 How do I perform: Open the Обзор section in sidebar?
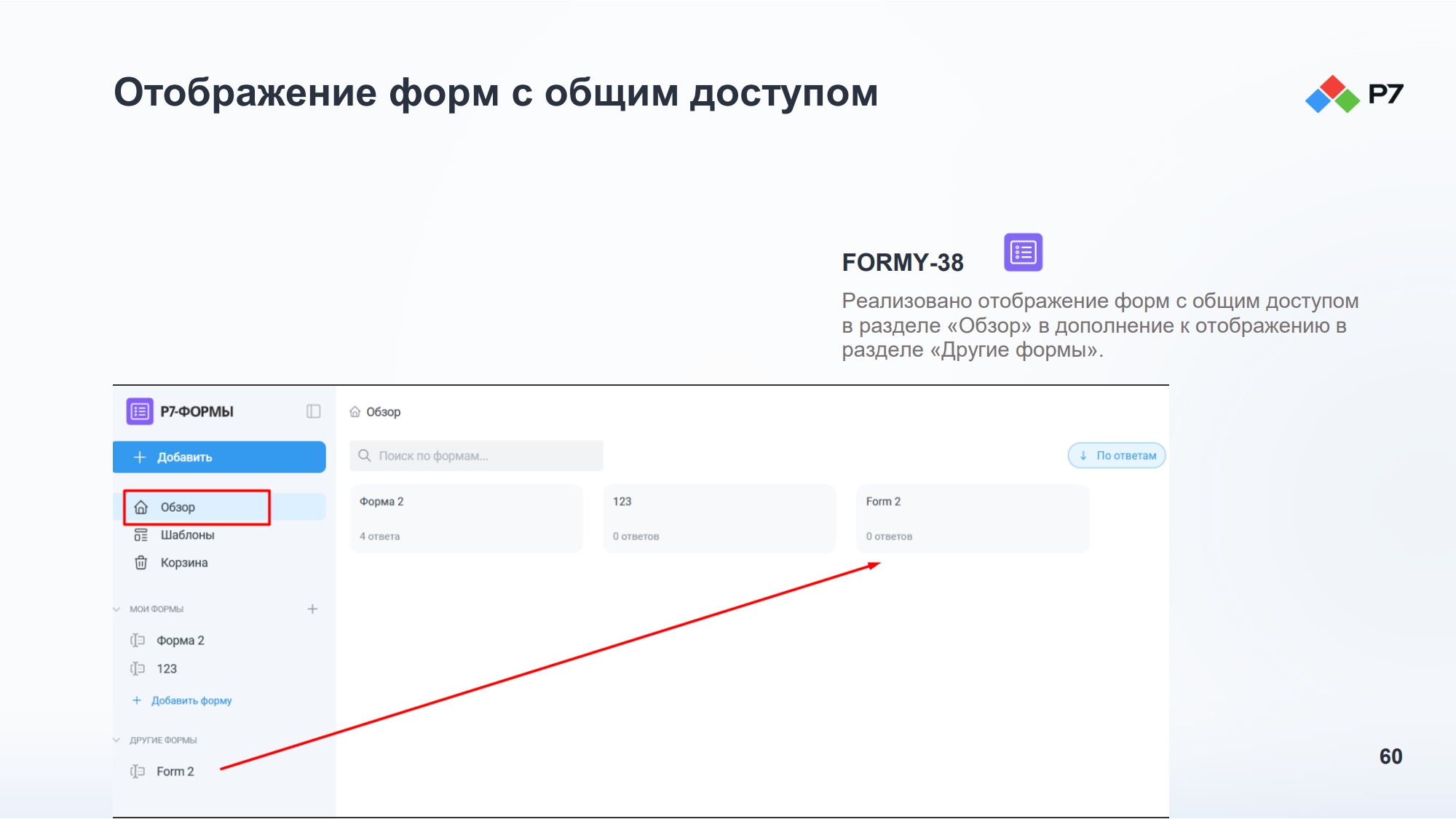(x=219, y=507)
